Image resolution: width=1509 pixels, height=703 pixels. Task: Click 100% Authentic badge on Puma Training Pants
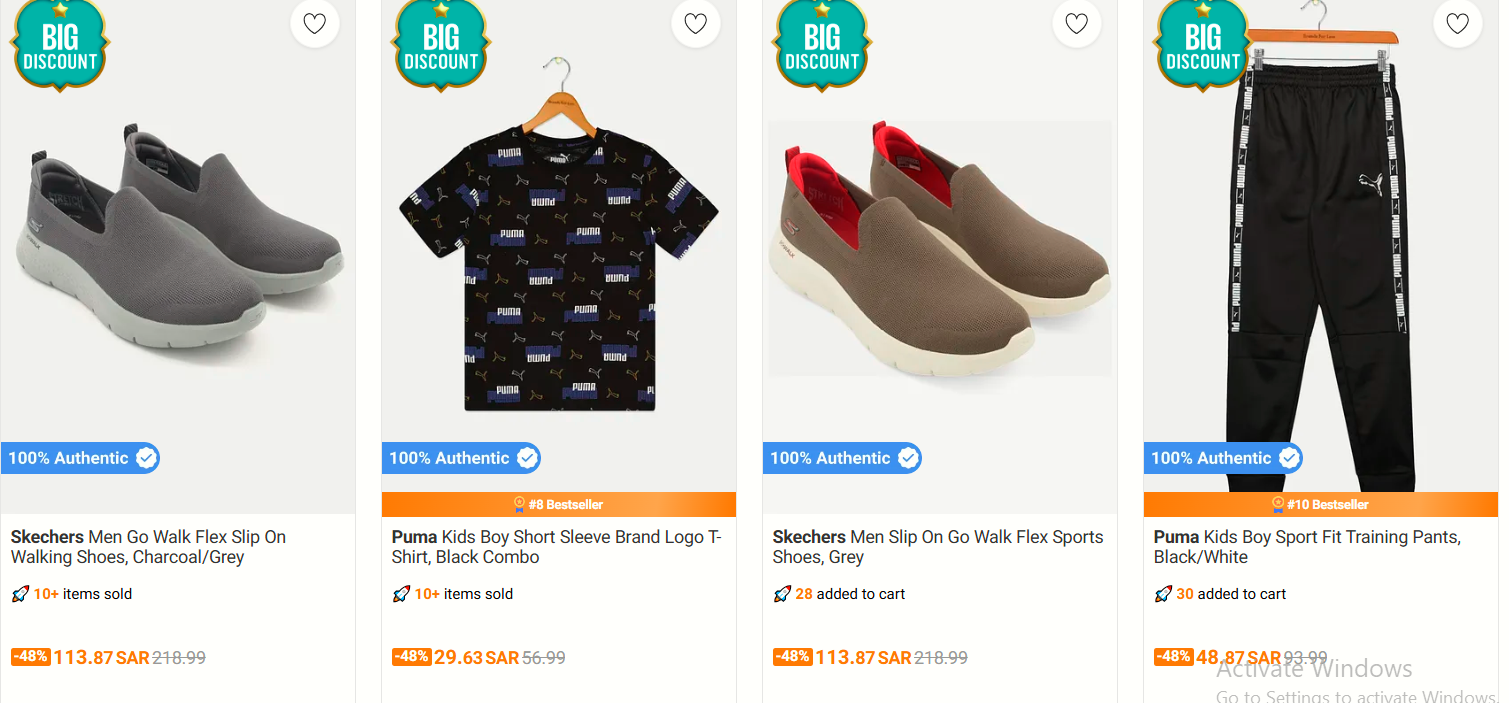pos(1223,458)
